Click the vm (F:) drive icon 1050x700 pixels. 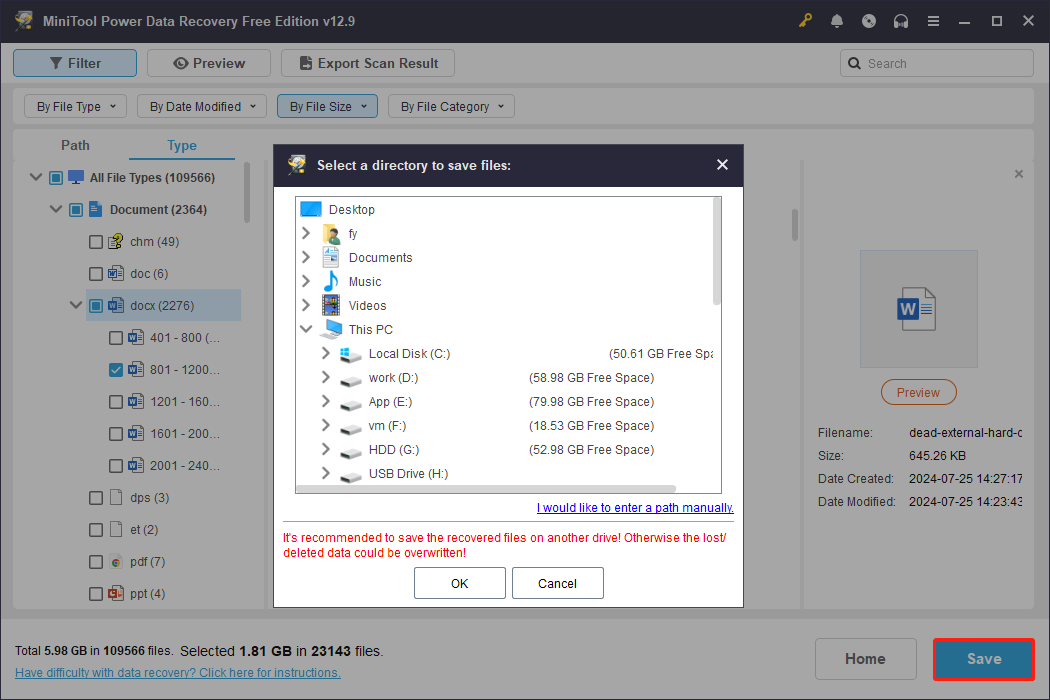tap(350, 429)
